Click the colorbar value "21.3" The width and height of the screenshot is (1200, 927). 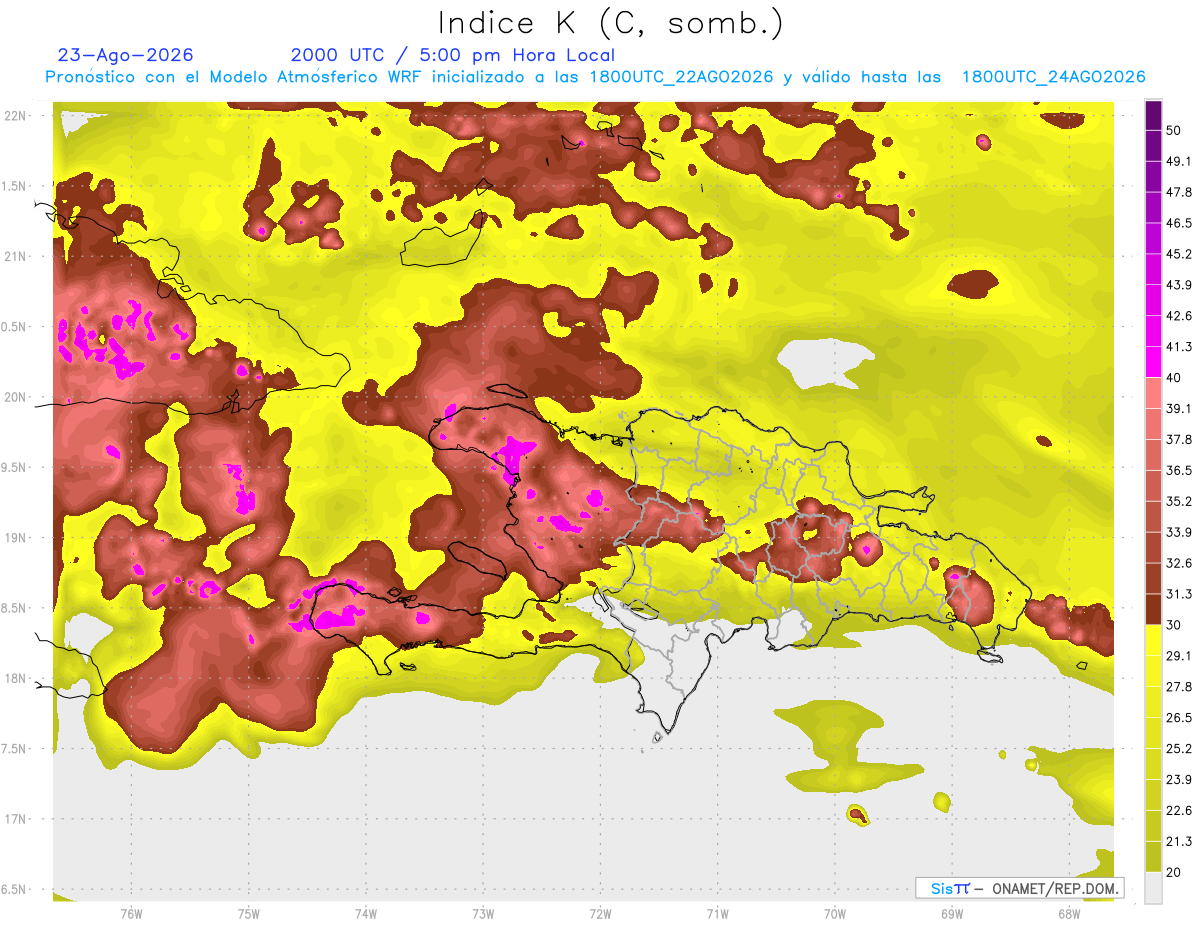click(1179, 842)
